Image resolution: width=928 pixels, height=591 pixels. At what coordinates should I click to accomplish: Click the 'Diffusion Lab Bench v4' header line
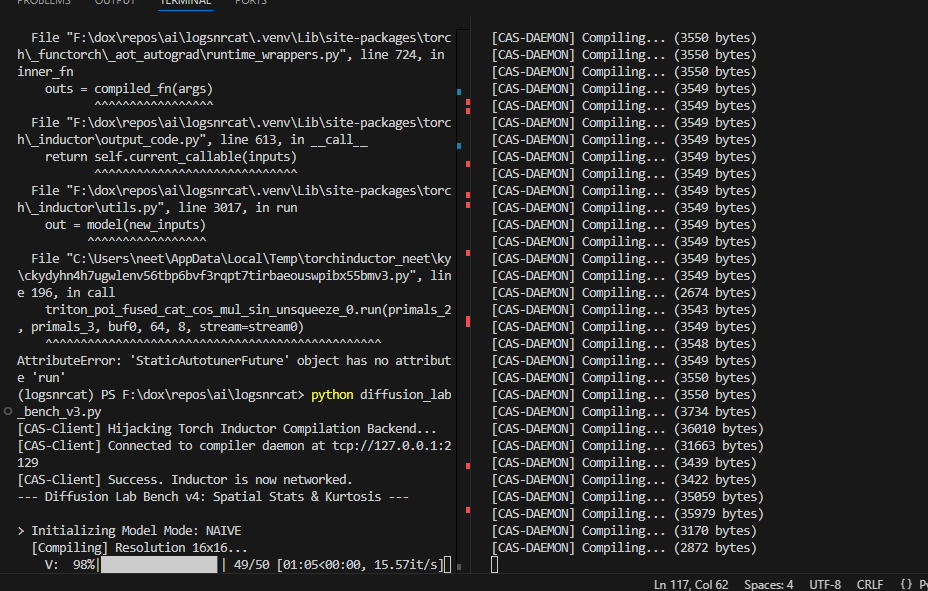(x=213, y=496)
